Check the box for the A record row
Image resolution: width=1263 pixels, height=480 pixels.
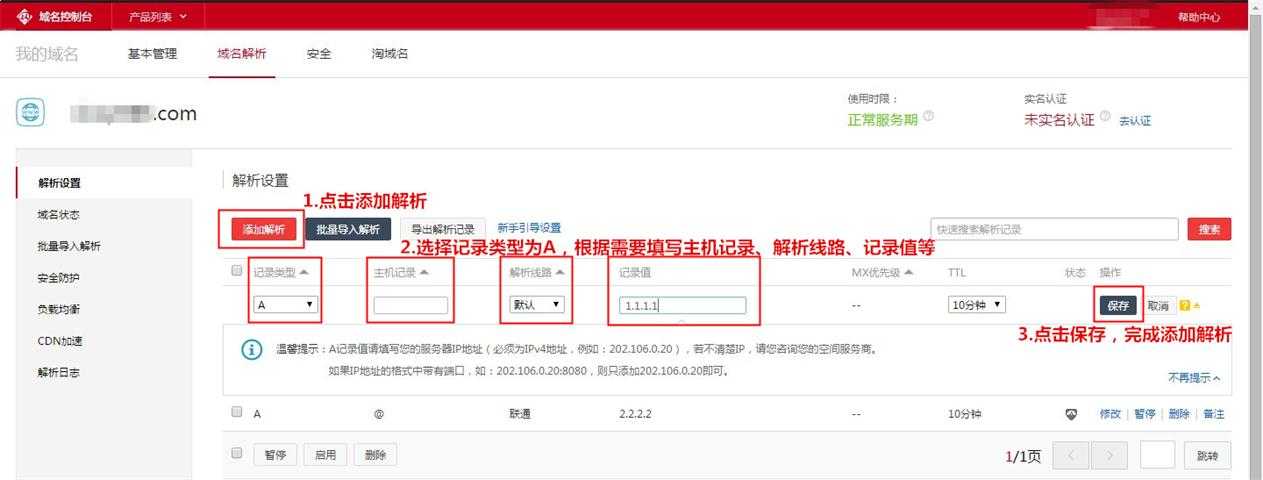pyautogui.click(x=237, y=412)
